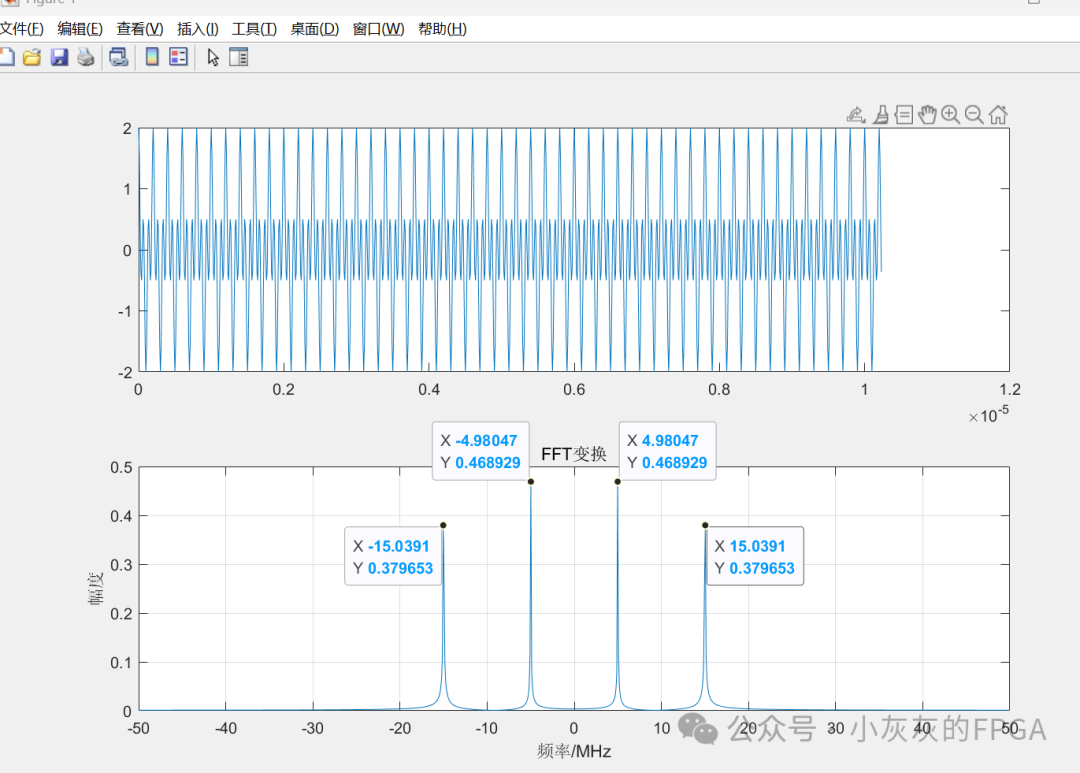Enable data tips tool in axes toolbar
This screenshot has height=773, width=1080.
904,114
